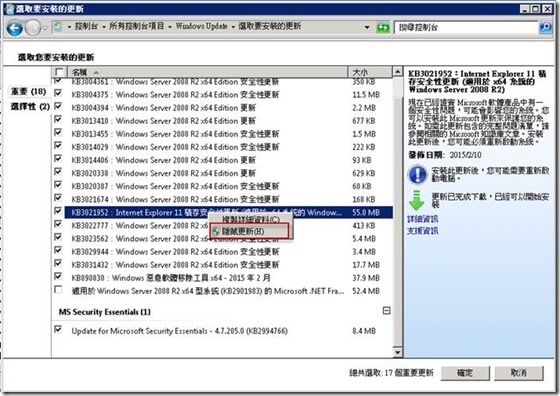
Task: Click the control panel icon in address bar
Action: (x=58, y=26)
